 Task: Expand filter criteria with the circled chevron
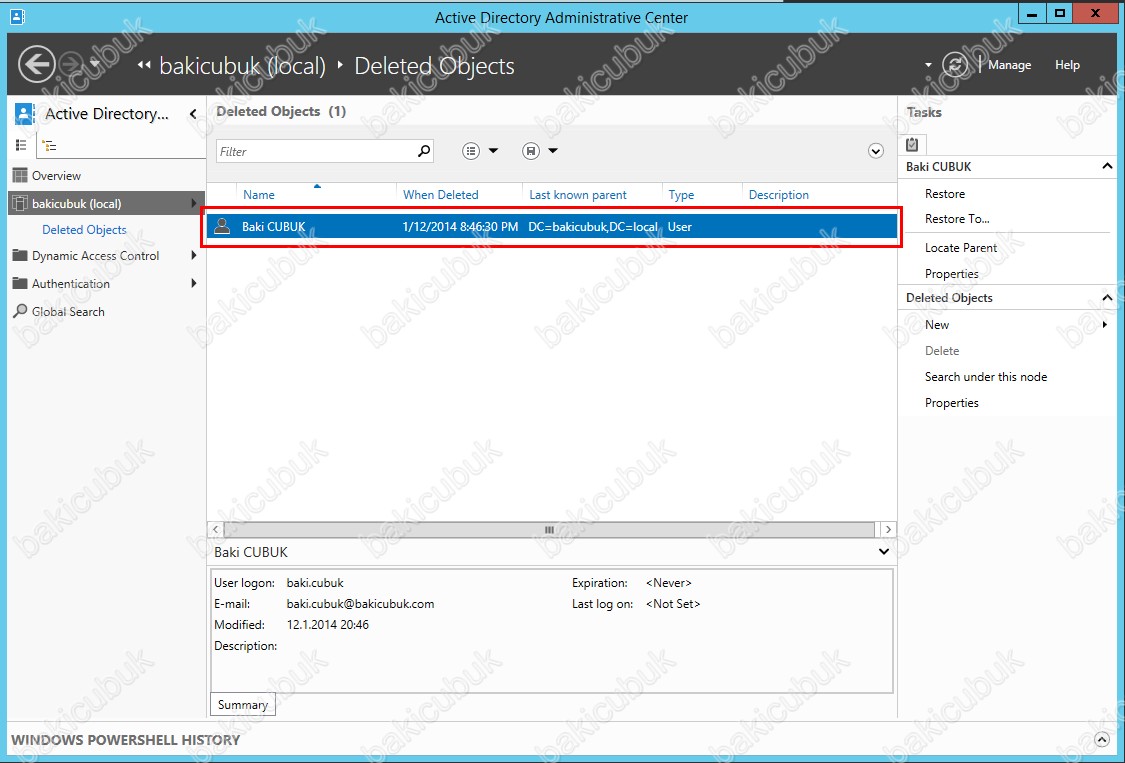[875, 151]
